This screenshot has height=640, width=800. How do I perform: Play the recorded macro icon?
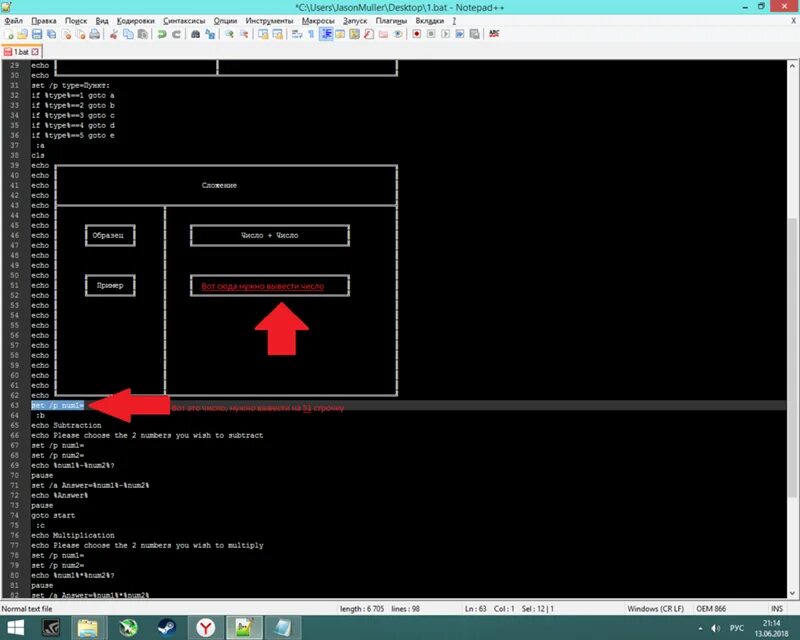(x=443, y=35)
